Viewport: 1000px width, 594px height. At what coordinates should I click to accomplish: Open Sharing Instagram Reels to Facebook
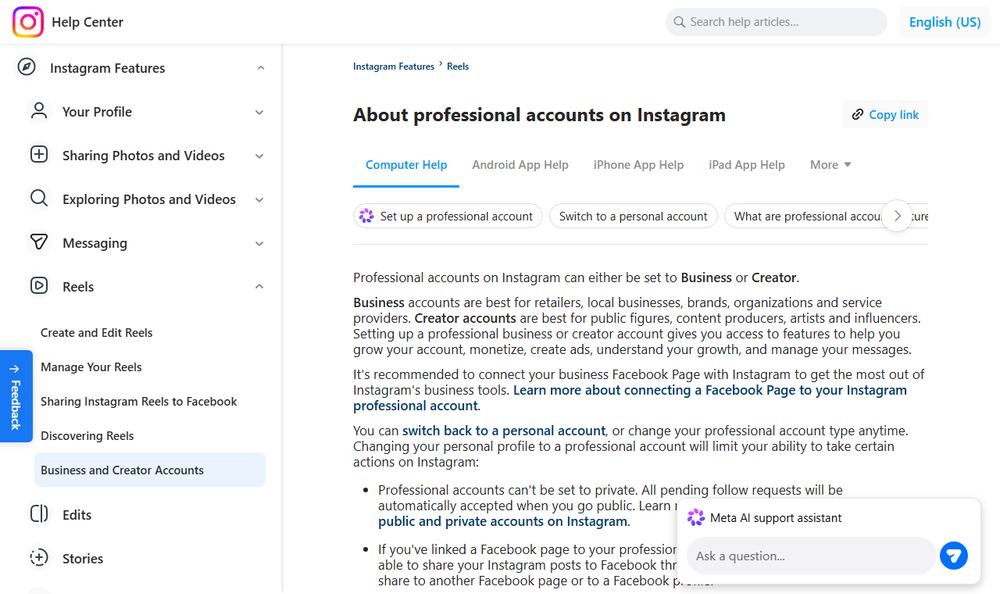coord(138,401)
